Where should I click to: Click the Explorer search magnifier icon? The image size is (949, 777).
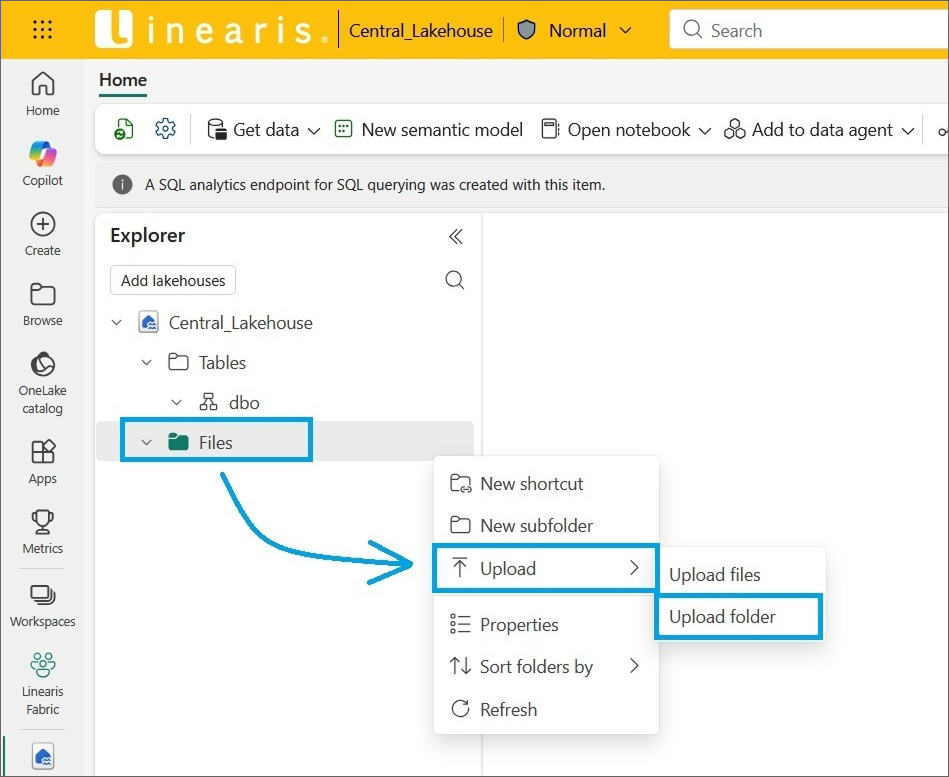click(454, 280)
